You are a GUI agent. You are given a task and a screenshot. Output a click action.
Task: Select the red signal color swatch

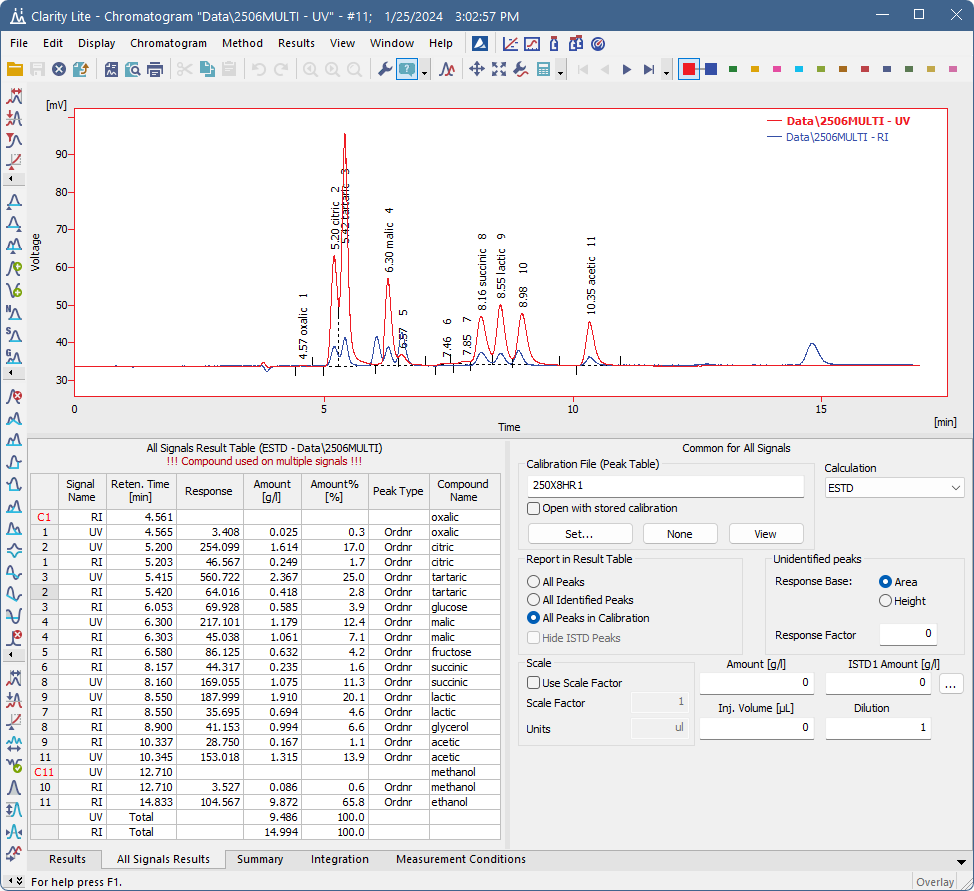point(689,69)
